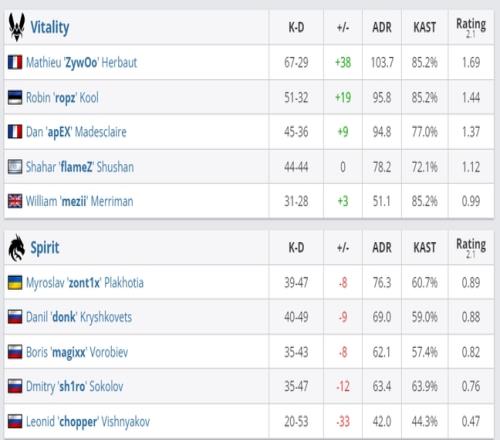500x440 pixels.
Task: Click the Vitality team logo icon
Action: [x=16, y=27]
